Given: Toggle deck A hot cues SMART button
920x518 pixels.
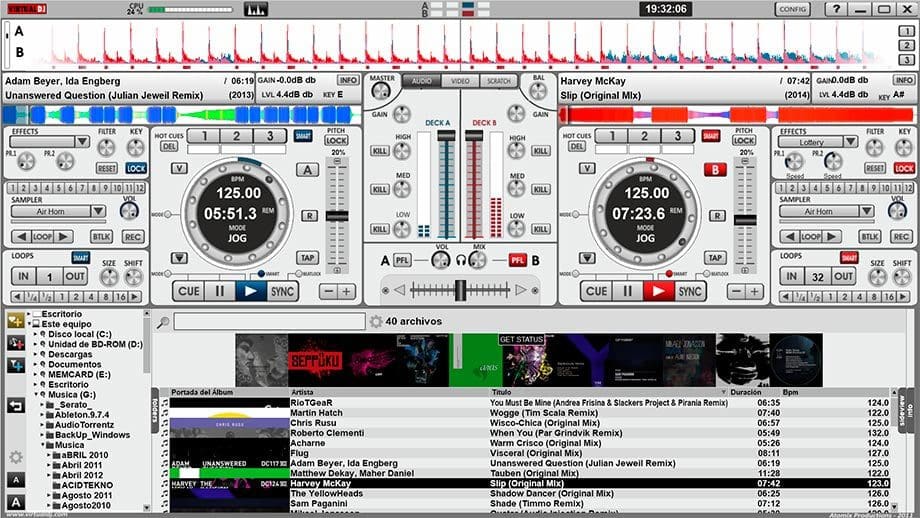Looking at the screenshot, I should pos(303,136).
